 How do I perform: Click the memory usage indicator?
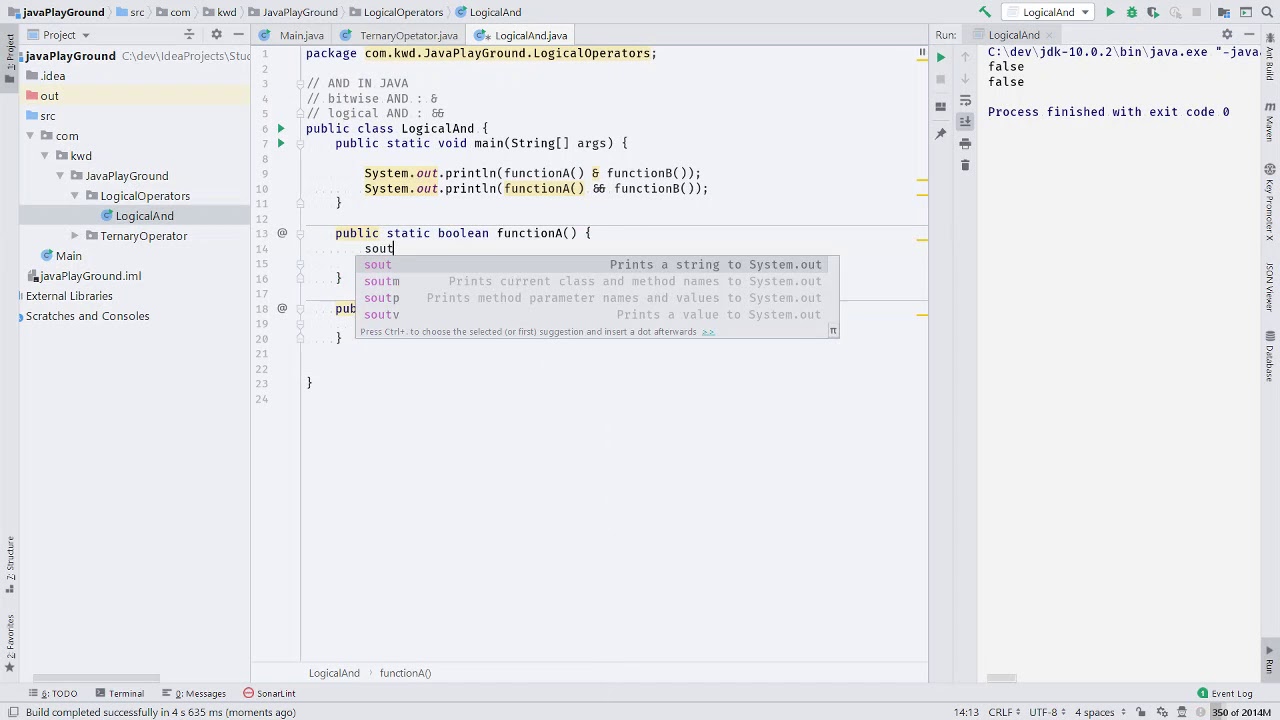(1242, 712)
